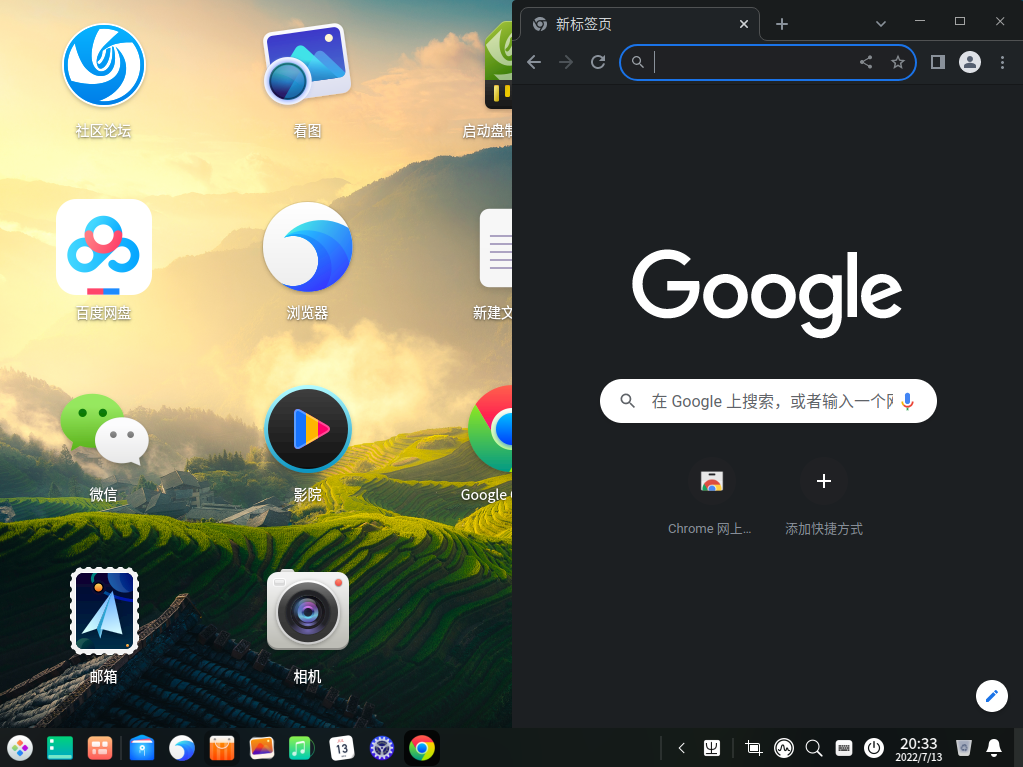Toggle Chrome side panel
The image size is (1023, 767).
[938, 62]
